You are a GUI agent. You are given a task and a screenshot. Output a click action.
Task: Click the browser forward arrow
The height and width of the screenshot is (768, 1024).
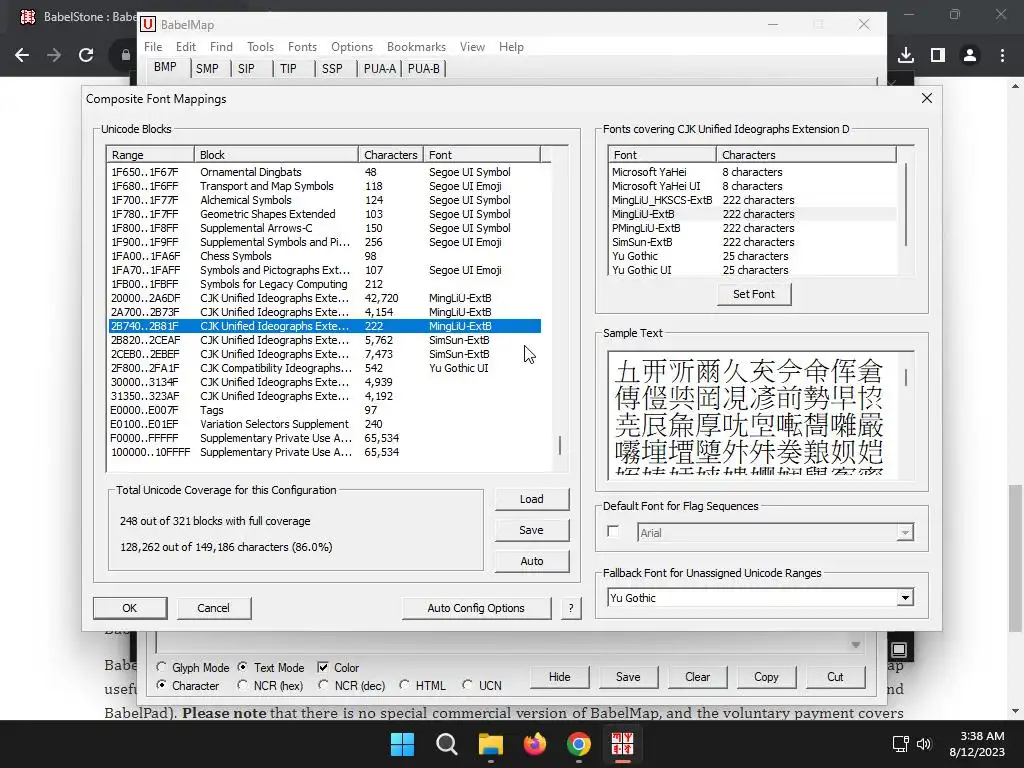[x=54, y=55]
